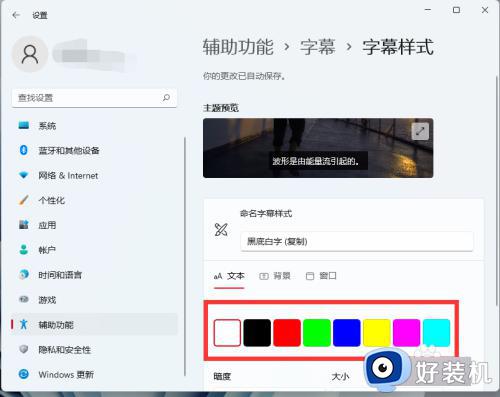
Task: Select the yellow text color swatch
Action: click(377, 333)
